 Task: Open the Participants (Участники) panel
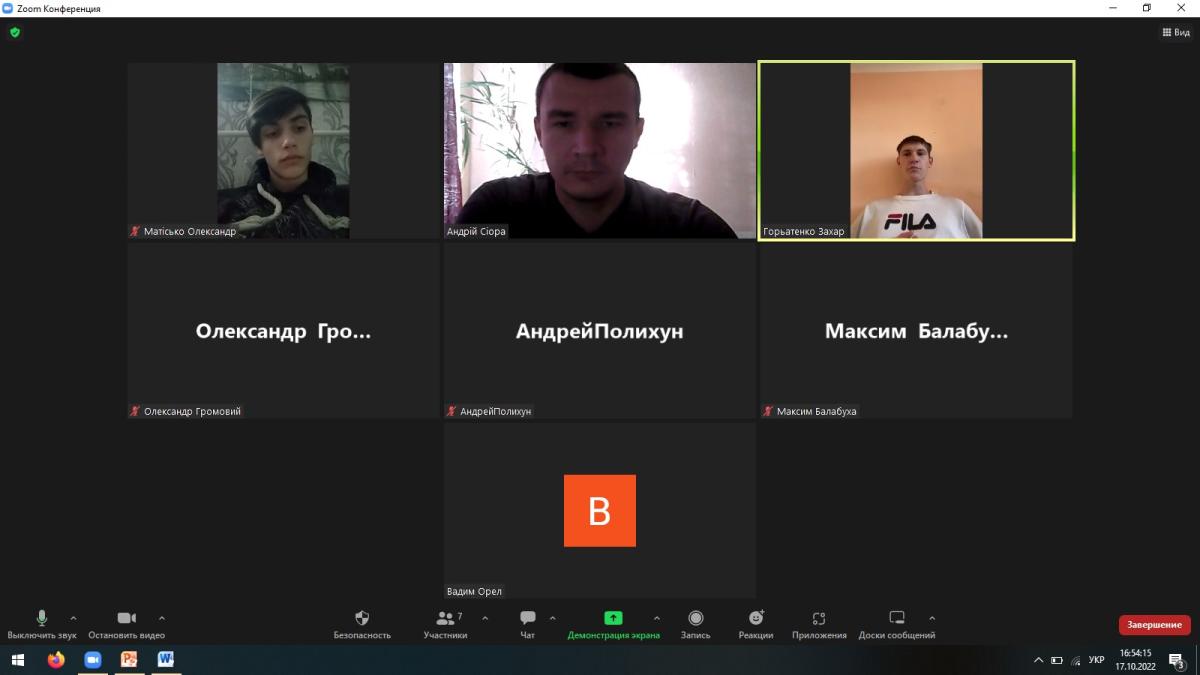(446, 619)
